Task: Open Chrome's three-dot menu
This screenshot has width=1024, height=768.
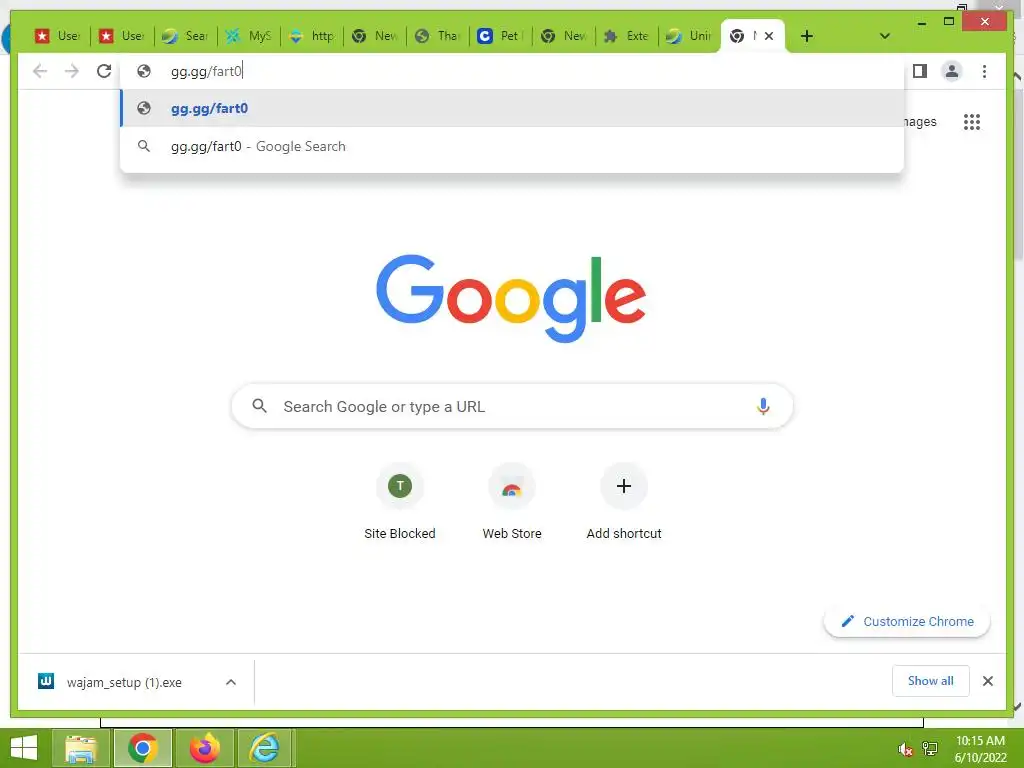Action: click(x=984, y=71)
